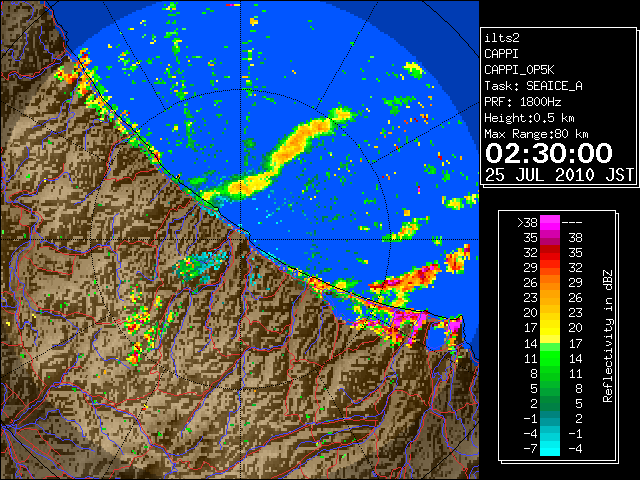Click the 'Max Range:80 km' line
Viewport: 640px width, 480px height.
pyautogui.click(x=536, y=134)
